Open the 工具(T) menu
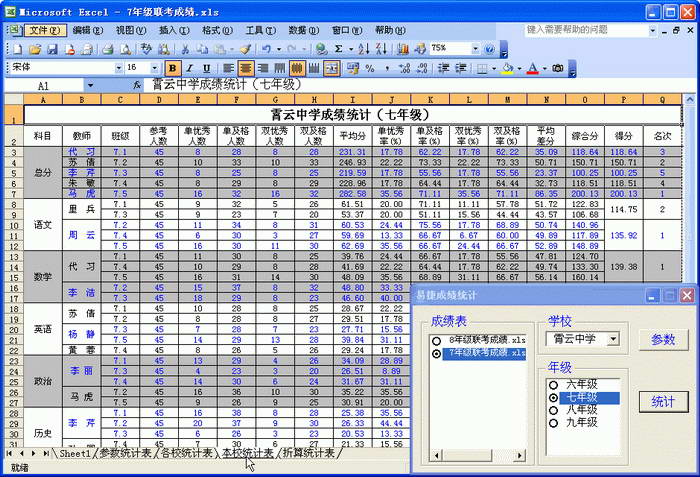Viewport: 700px width, 477px height. coord(261,30)
